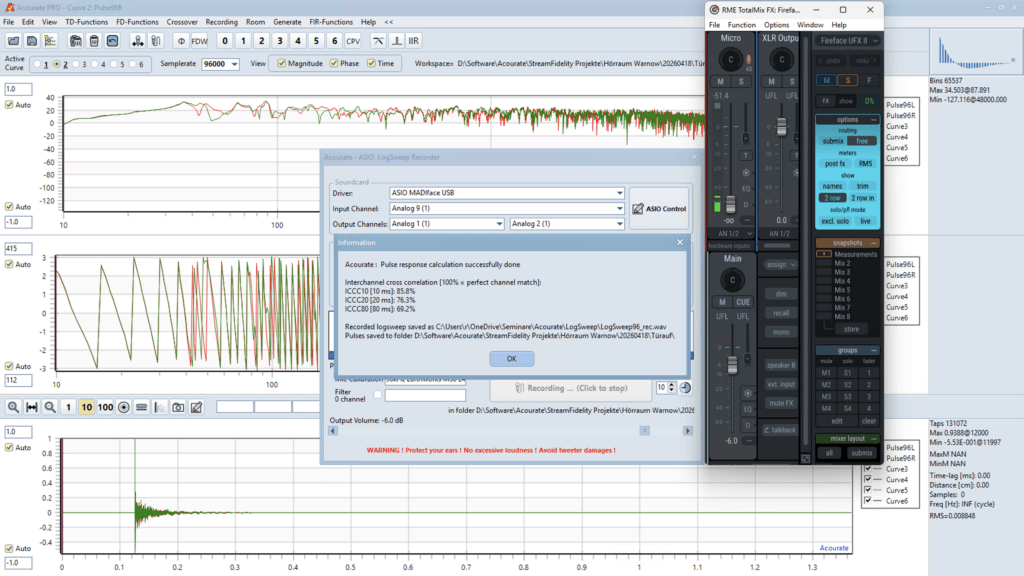
Task: Open the FIR-Functions menu
Action: 333,21
